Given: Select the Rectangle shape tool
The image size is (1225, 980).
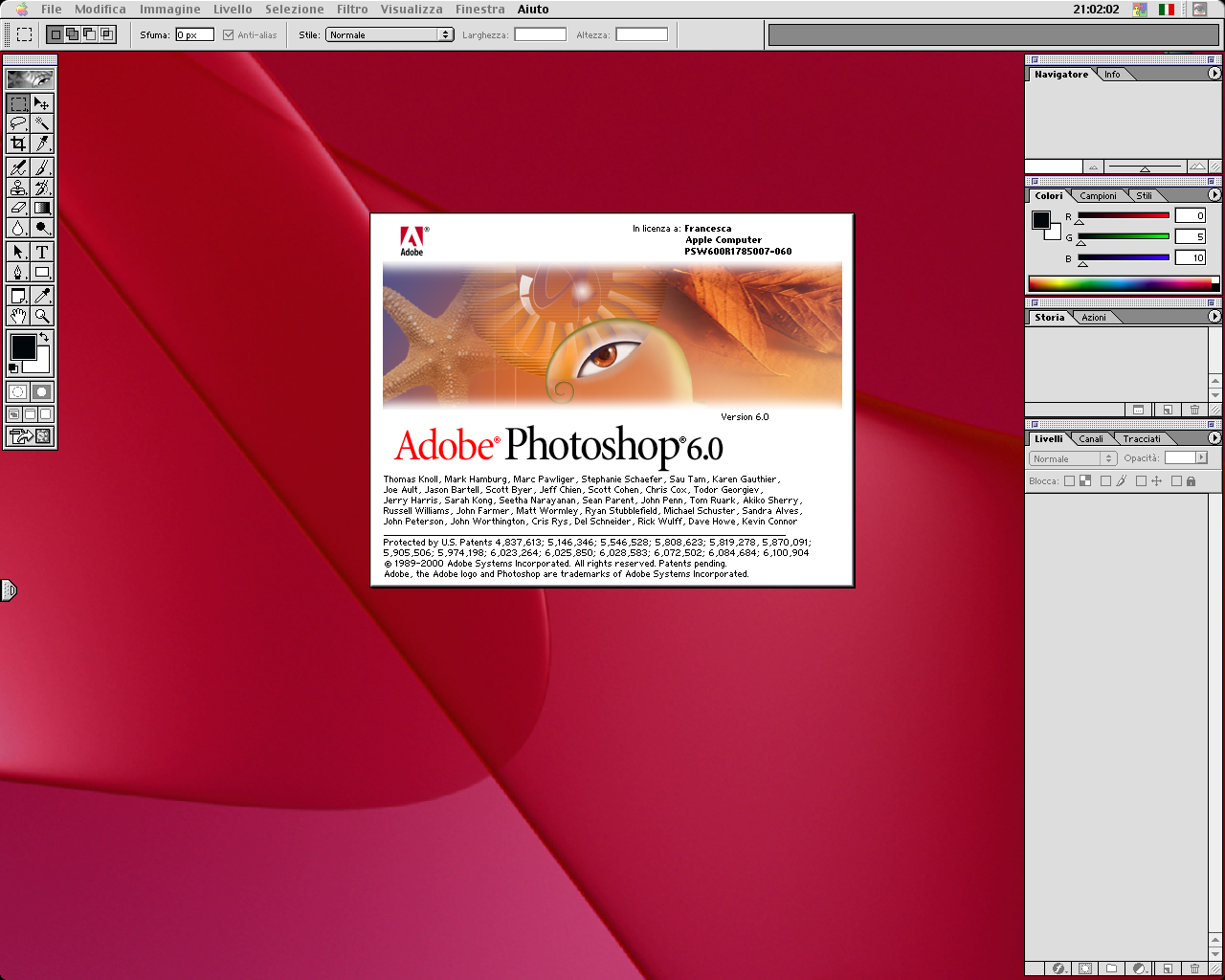Looking at the screenshot, I should (x=42, y=272).
